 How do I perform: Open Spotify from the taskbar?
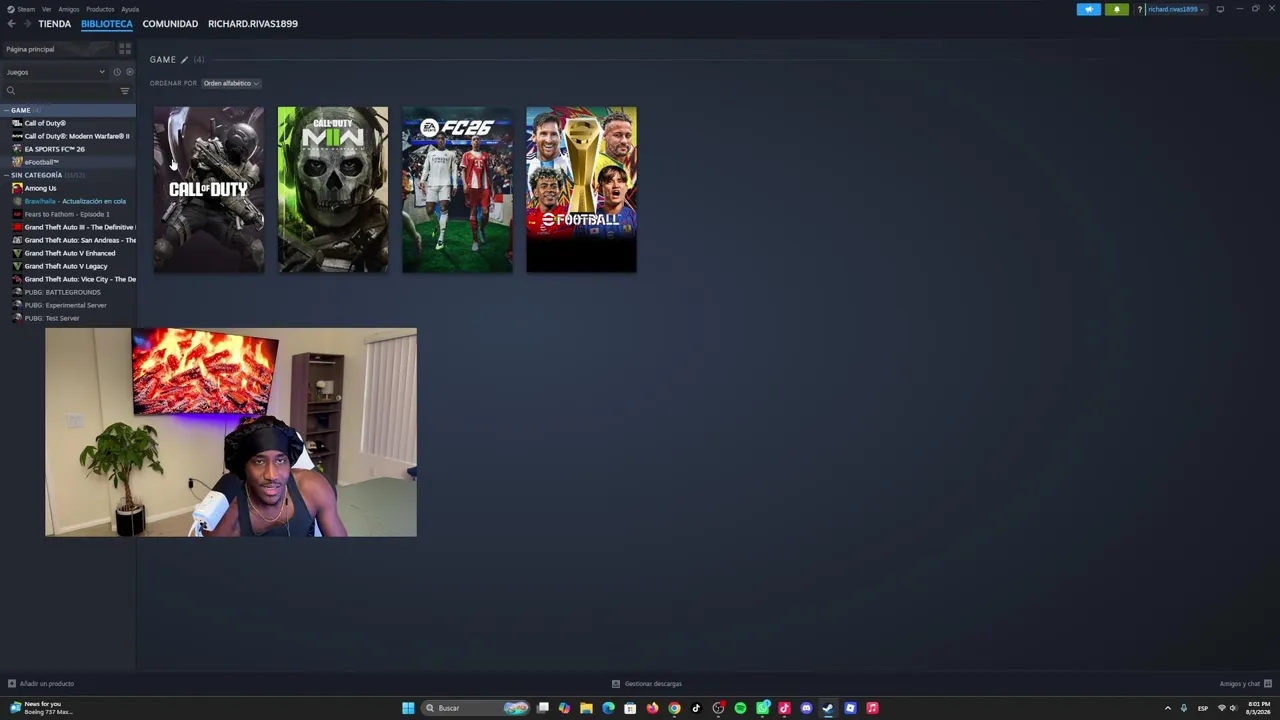tap(740, 708)
